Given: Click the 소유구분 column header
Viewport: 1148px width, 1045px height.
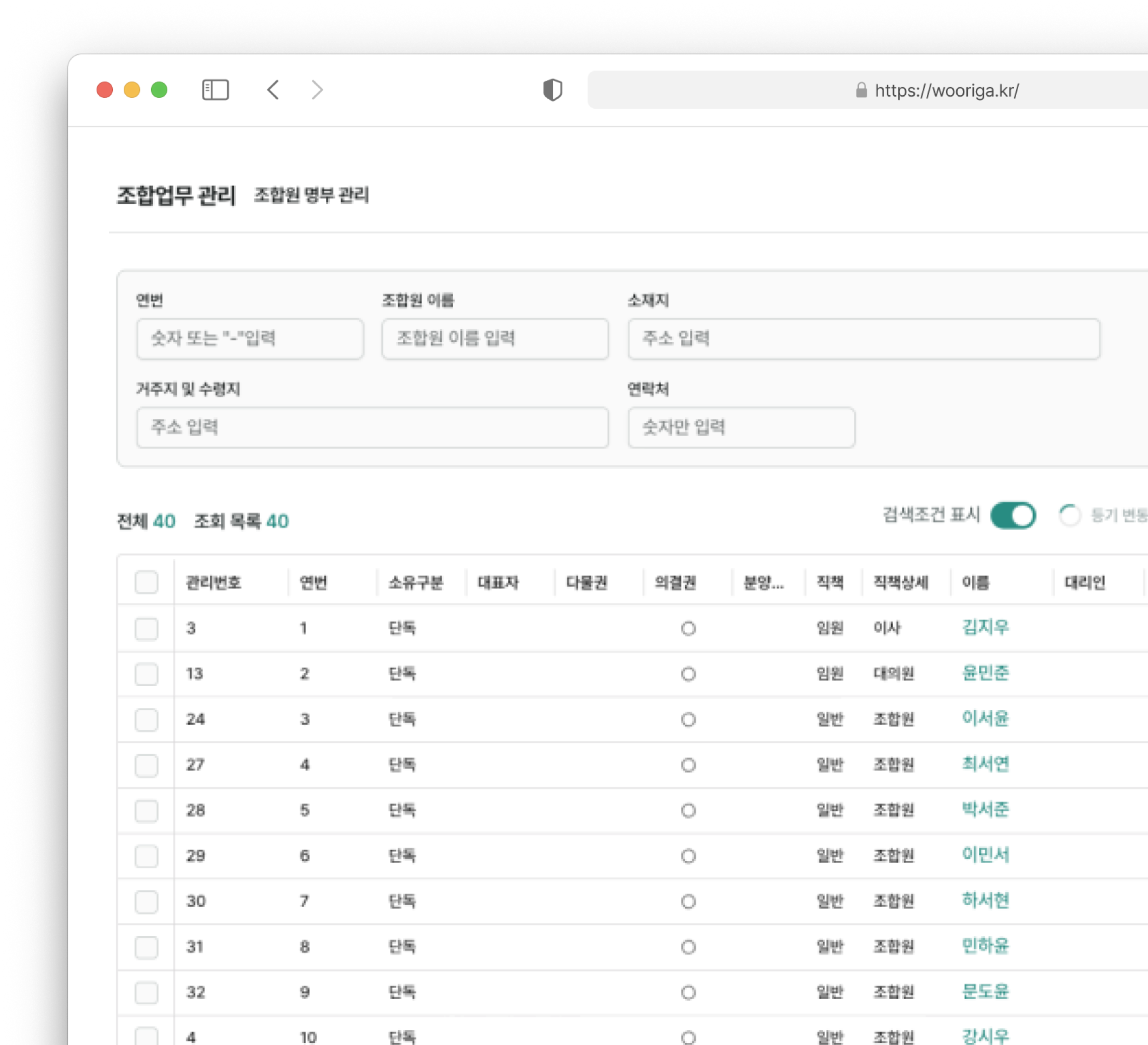Looking at the screenshot, I should (415, 582).
